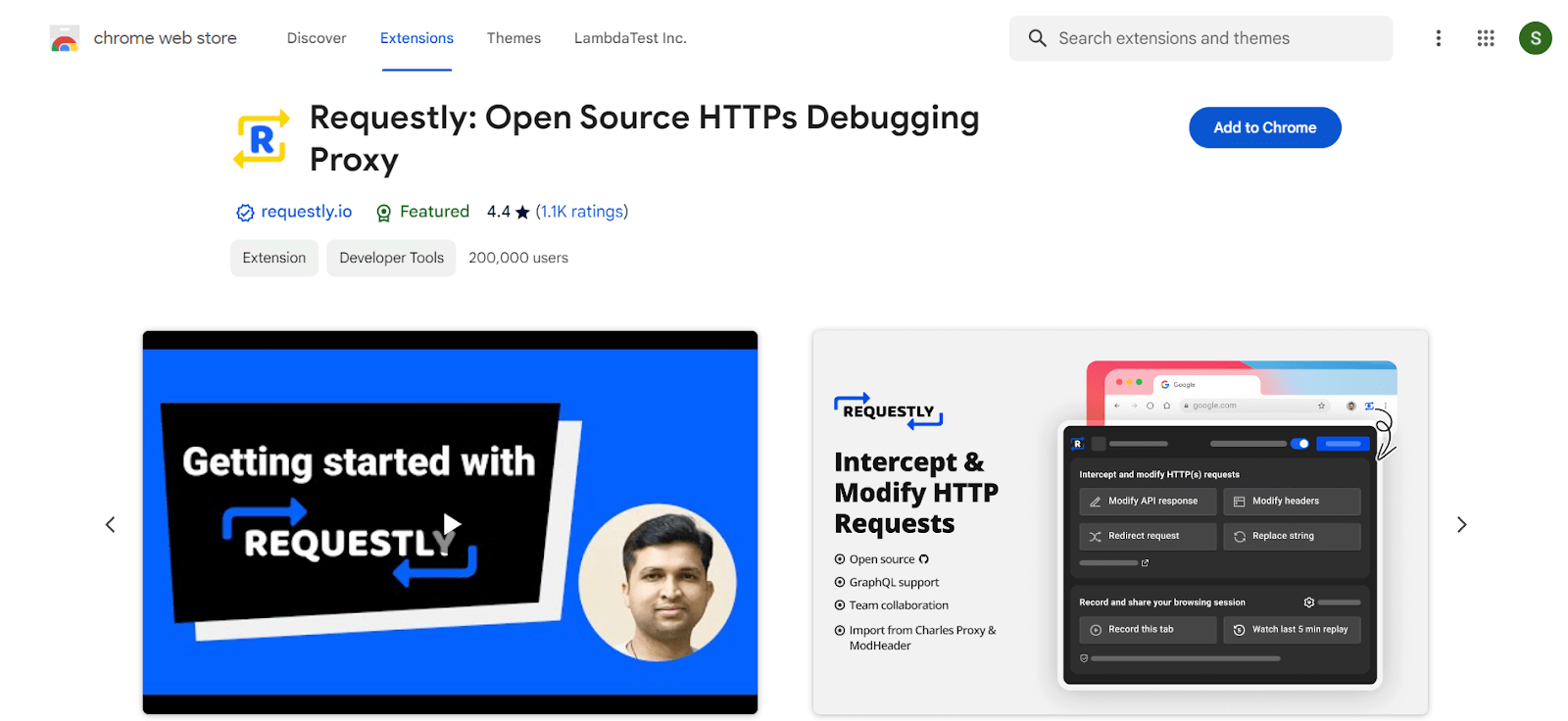The width and height of the screenshot is (1568, 721).
Task: Click the Chrome Web Store logo icon
Action: coord(65,39)
